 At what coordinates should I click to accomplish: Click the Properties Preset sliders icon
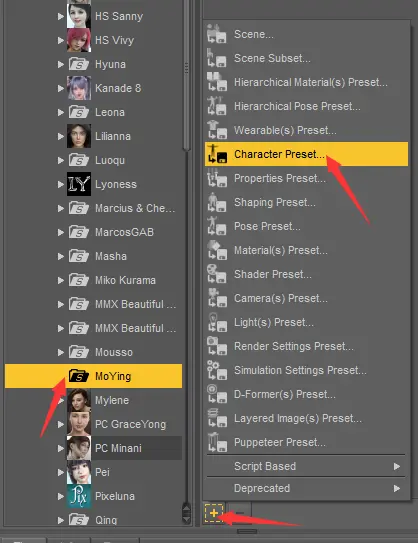tap(216, 178)
